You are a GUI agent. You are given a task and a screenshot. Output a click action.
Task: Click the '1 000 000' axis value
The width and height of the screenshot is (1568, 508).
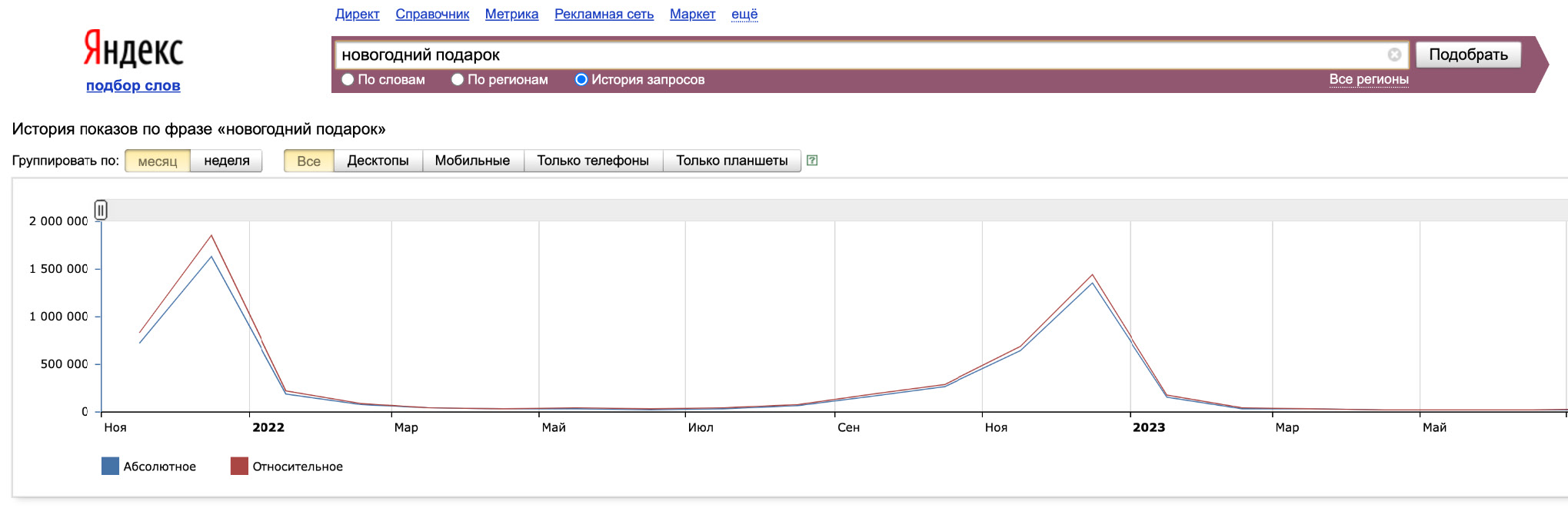[x=58, y=317]
